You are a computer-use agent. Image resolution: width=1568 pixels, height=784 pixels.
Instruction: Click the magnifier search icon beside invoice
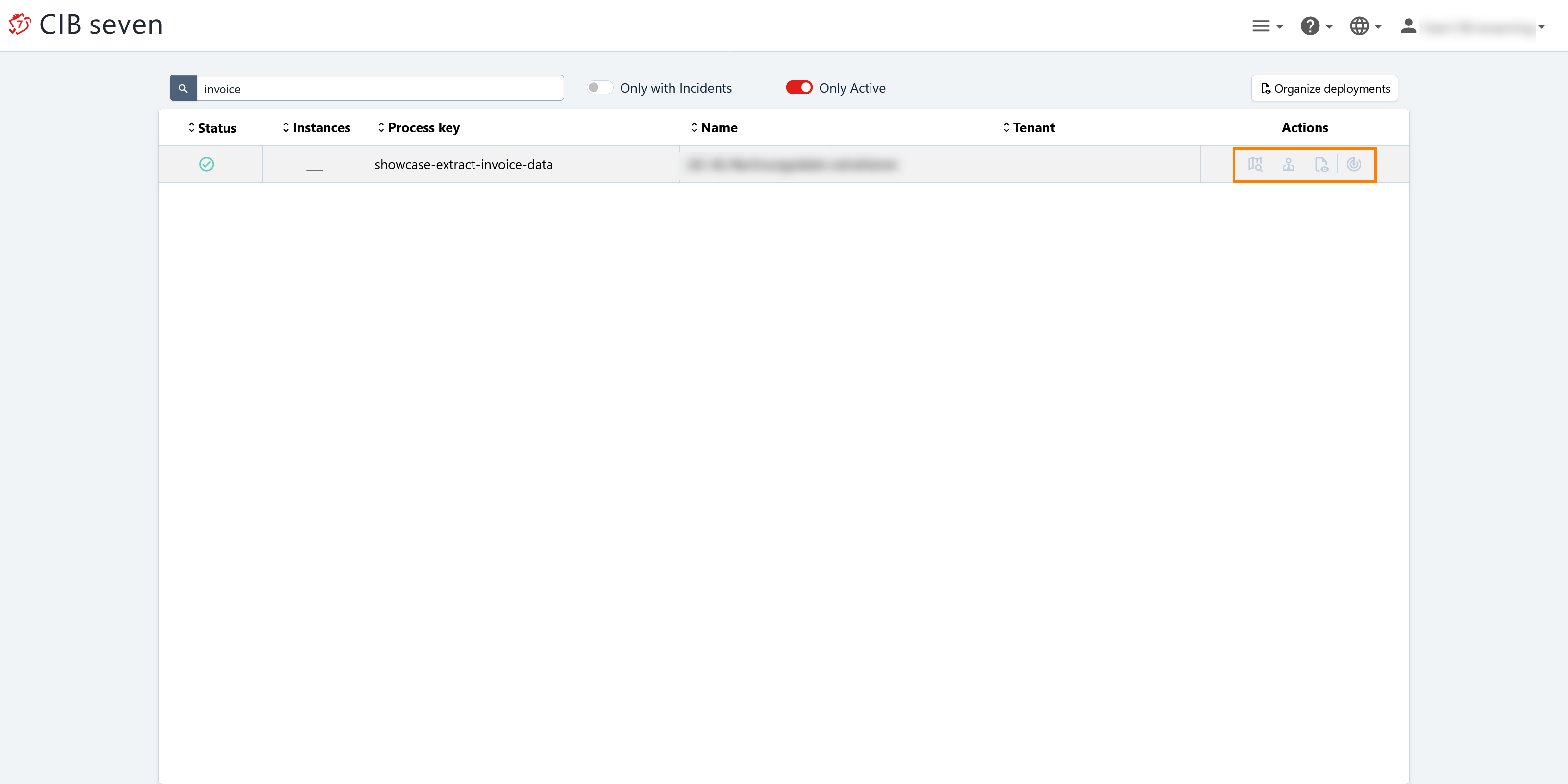pos(183,88)
